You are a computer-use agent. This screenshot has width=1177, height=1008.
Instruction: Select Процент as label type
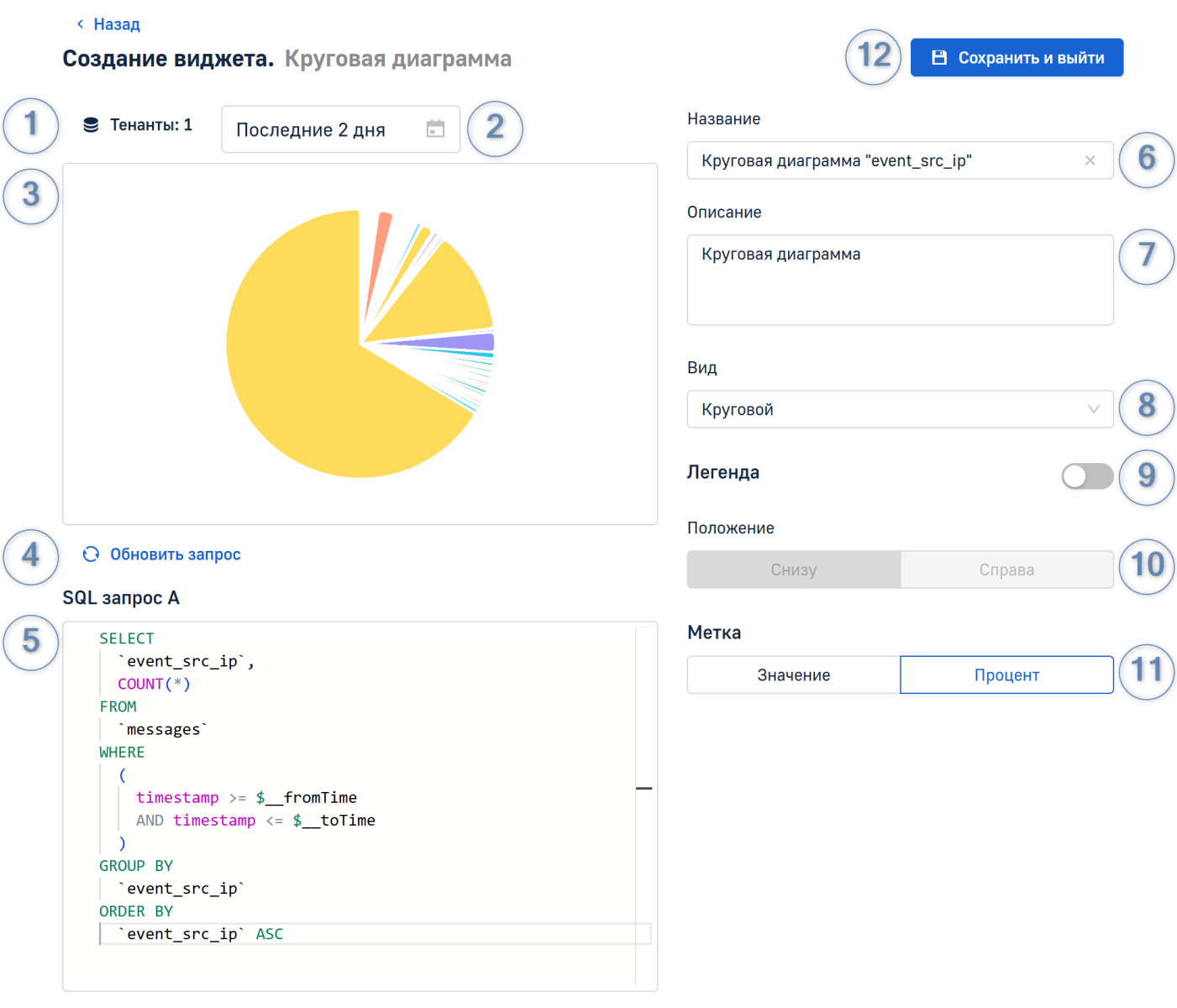click(1006, 675)
